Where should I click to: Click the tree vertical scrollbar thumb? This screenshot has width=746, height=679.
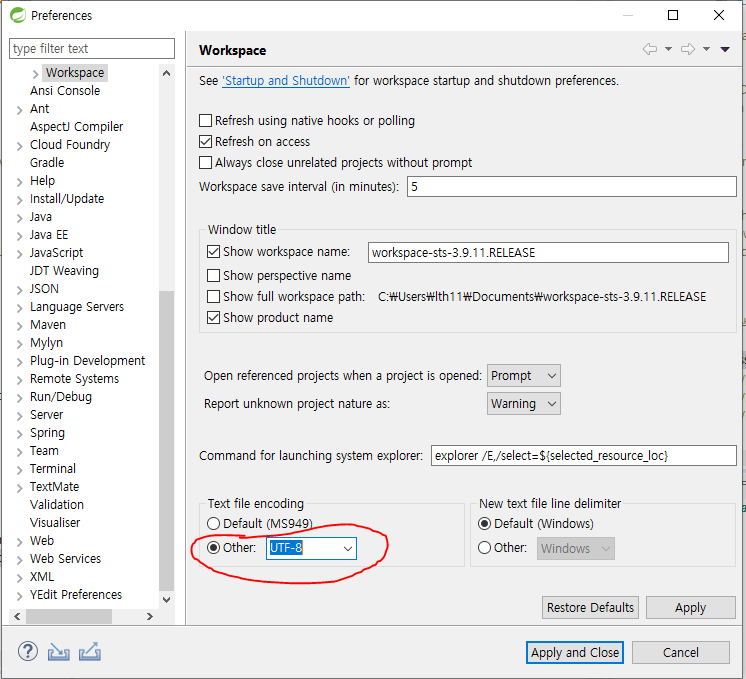click(x=167, y=440)
